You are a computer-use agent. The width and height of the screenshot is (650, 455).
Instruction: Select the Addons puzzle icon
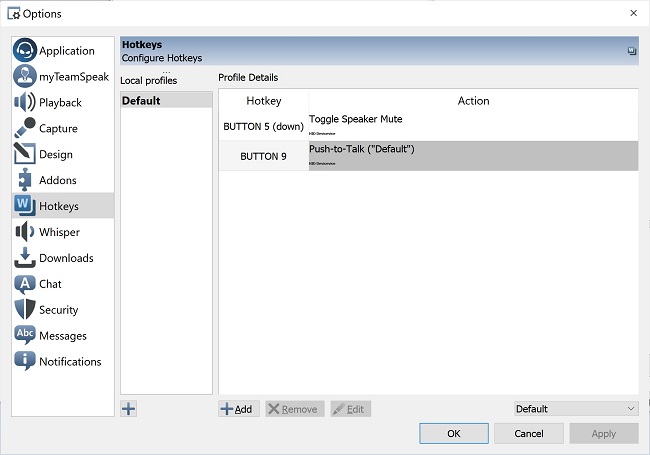[x=25, y=181]
